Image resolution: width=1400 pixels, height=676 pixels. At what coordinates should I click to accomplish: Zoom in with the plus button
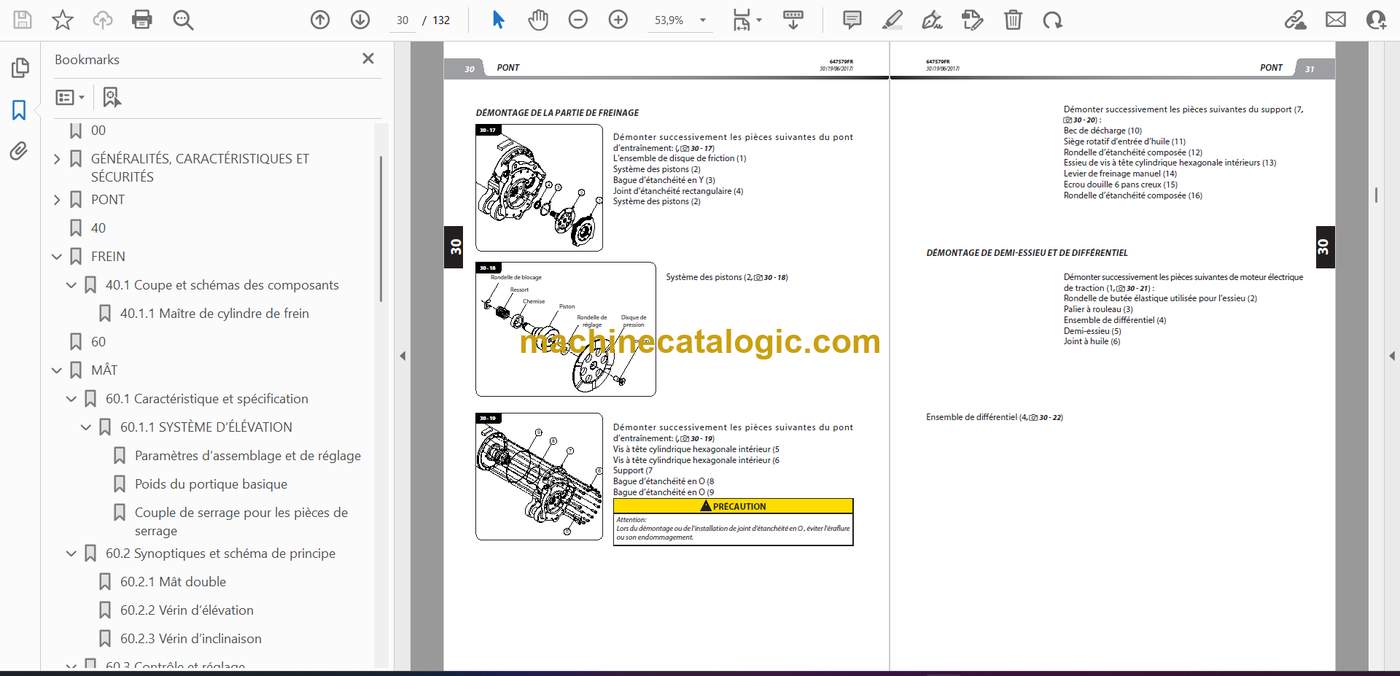pyautogui.click(x=618, y=20)
